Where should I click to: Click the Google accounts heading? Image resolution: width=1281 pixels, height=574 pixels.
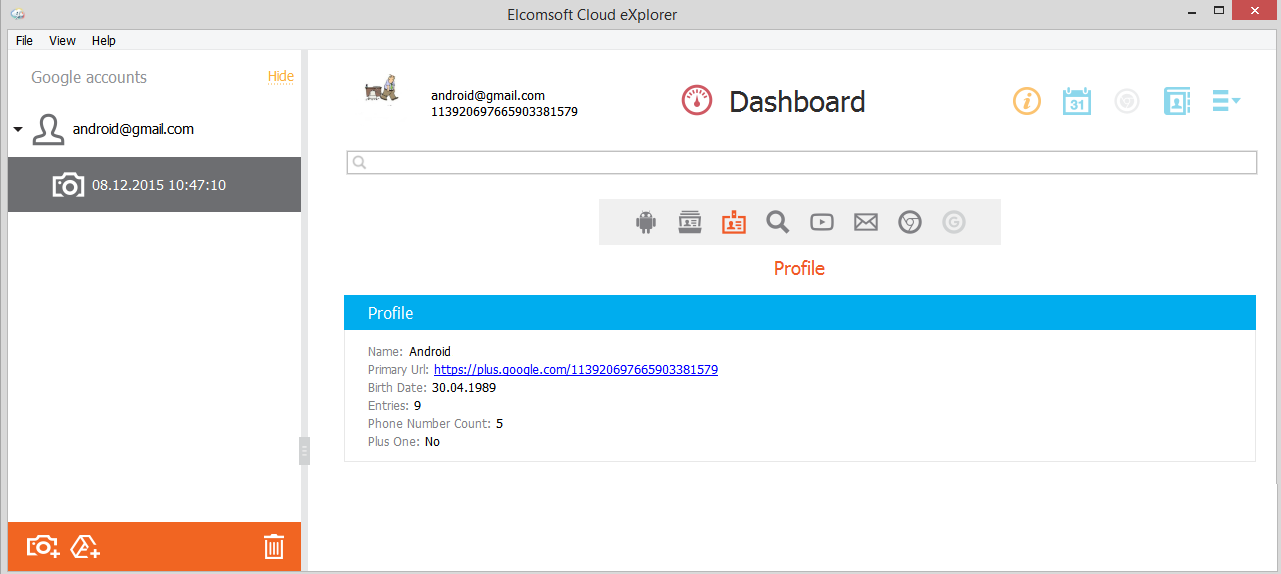point(89,77)
